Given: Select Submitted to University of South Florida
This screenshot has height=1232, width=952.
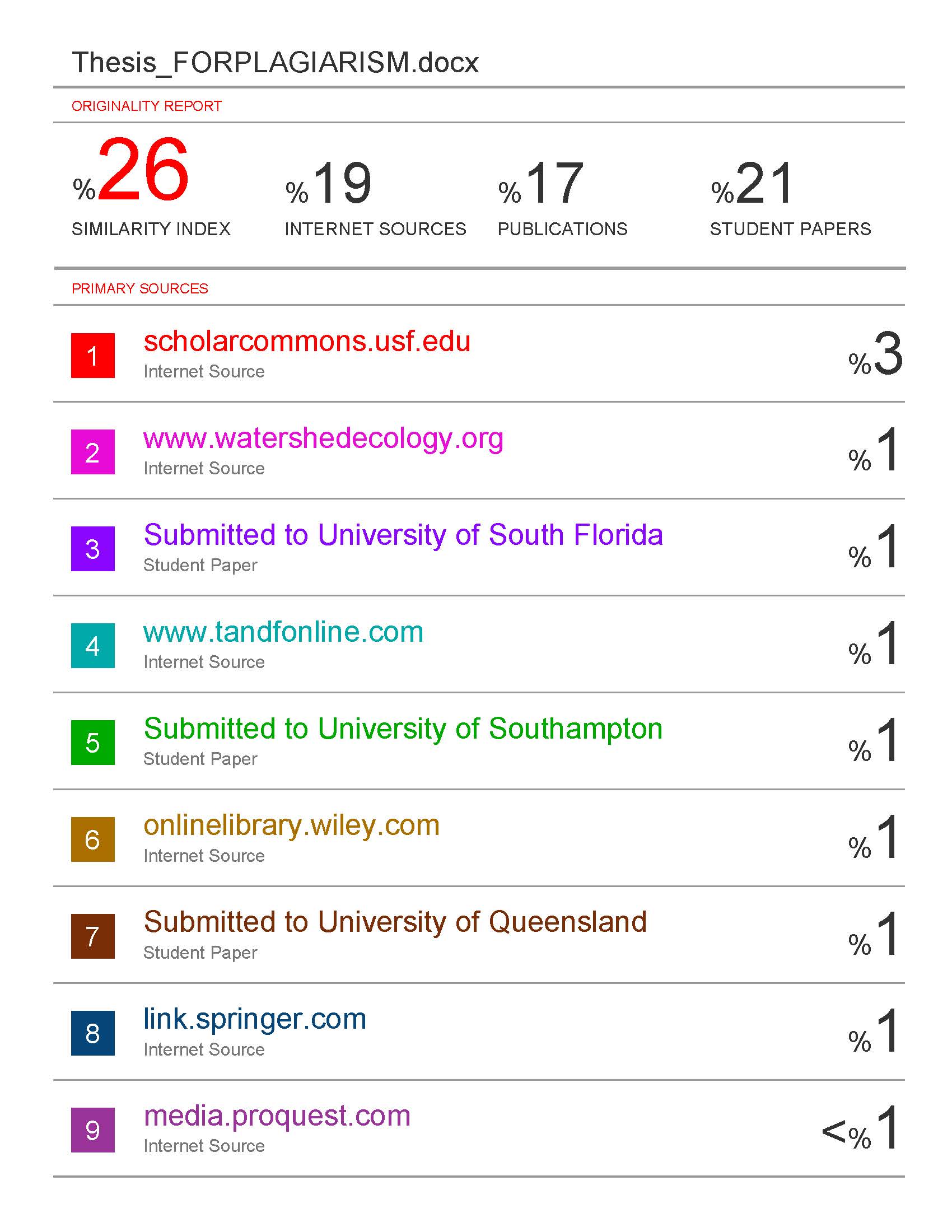Looking at the screenshot, I should (403, 535).
